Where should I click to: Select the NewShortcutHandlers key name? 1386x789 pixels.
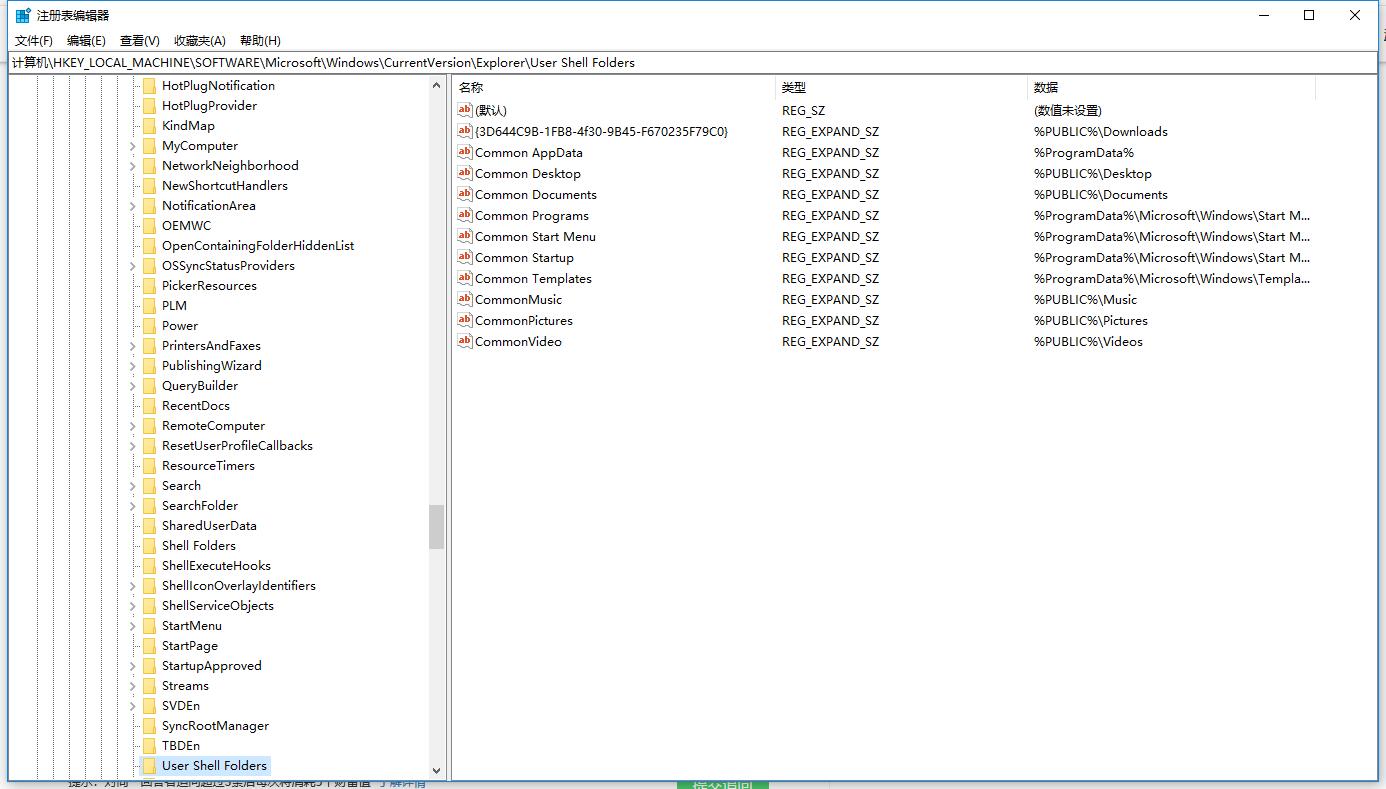point(225,185)
